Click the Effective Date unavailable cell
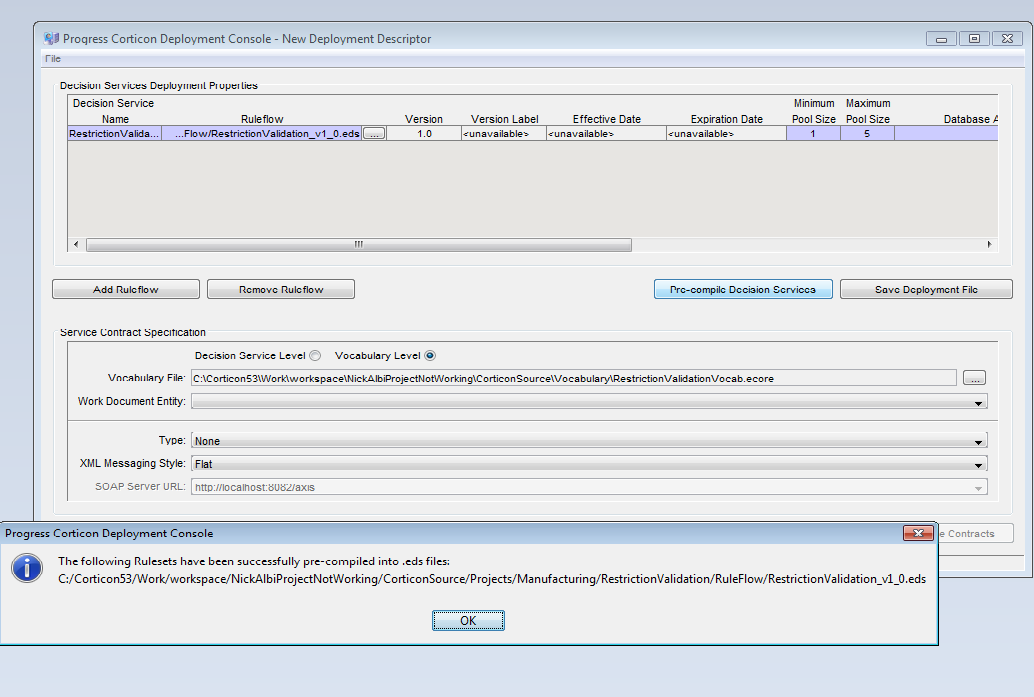 (606, 134)
